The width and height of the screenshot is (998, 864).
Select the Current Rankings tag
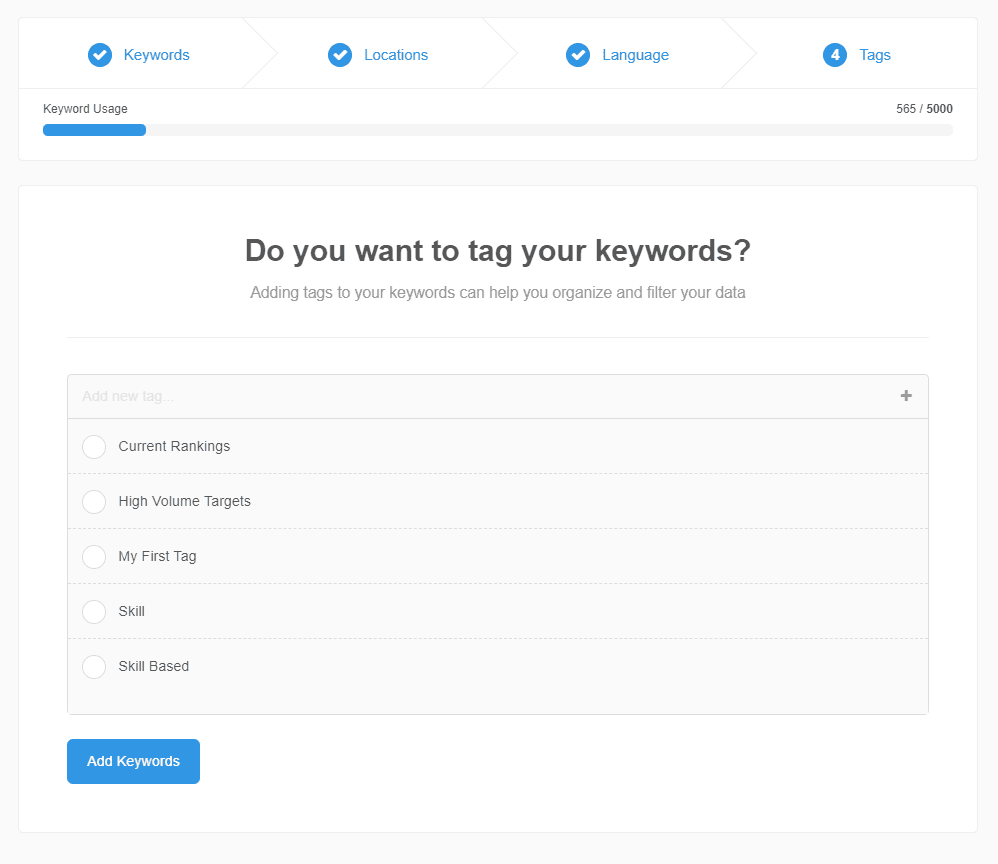point(93,447)
